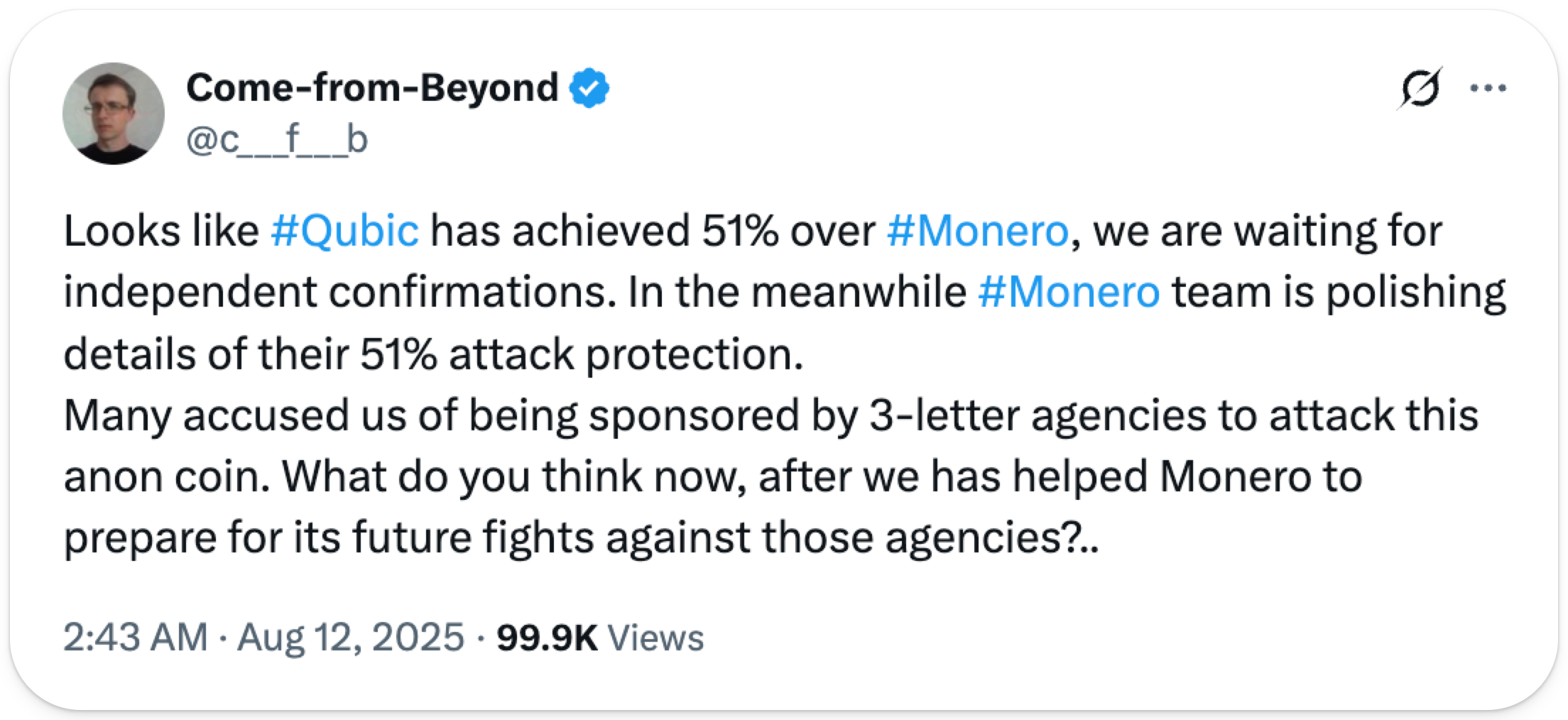
Task: Click "details of their 51% attack protection" line
Action: 433,354
